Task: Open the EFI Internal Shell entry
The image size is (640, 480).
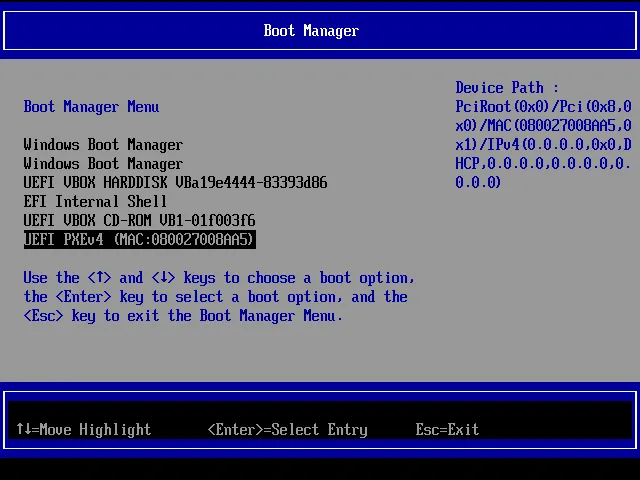Action: [95, 202]
